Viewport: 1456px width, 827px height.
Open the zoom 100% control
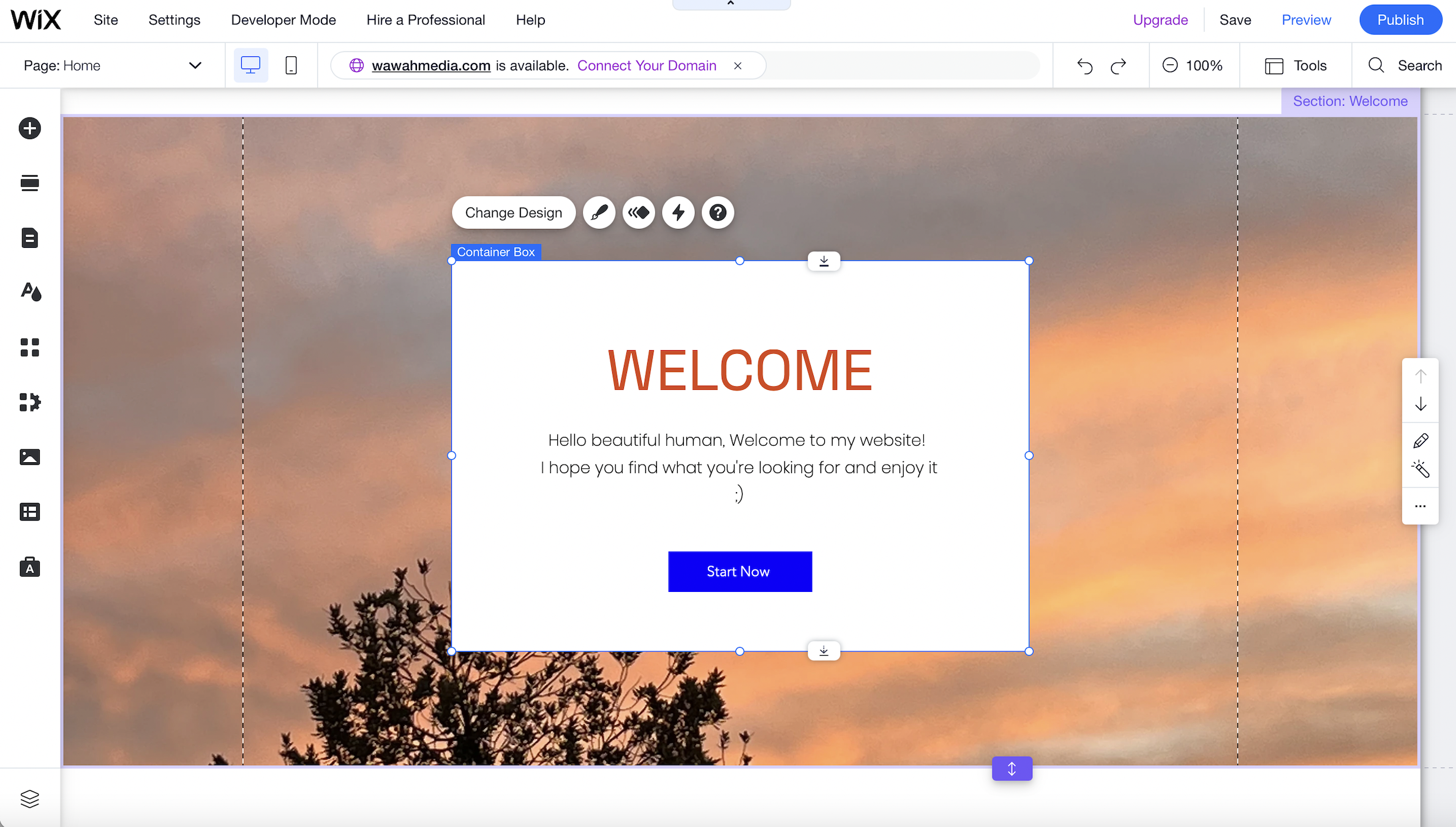(1193, 65)
